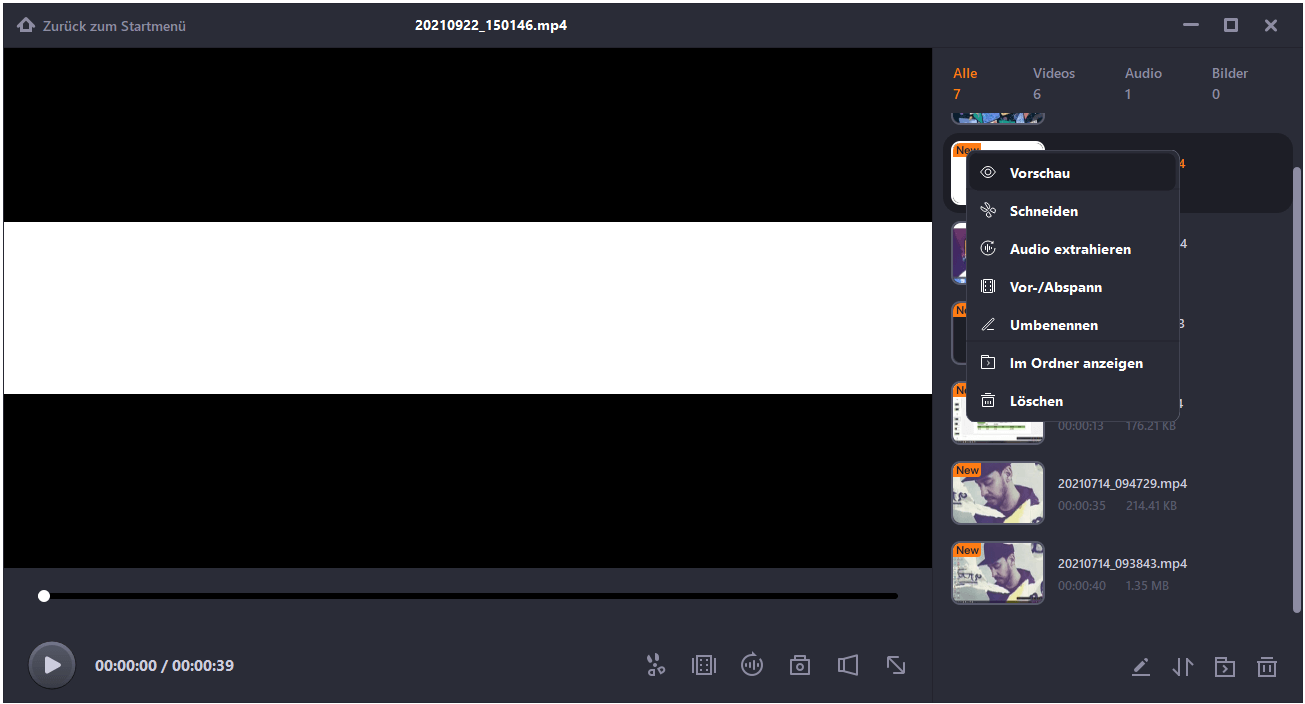
Task: Open the Bilder tab
Action: 1230,83
